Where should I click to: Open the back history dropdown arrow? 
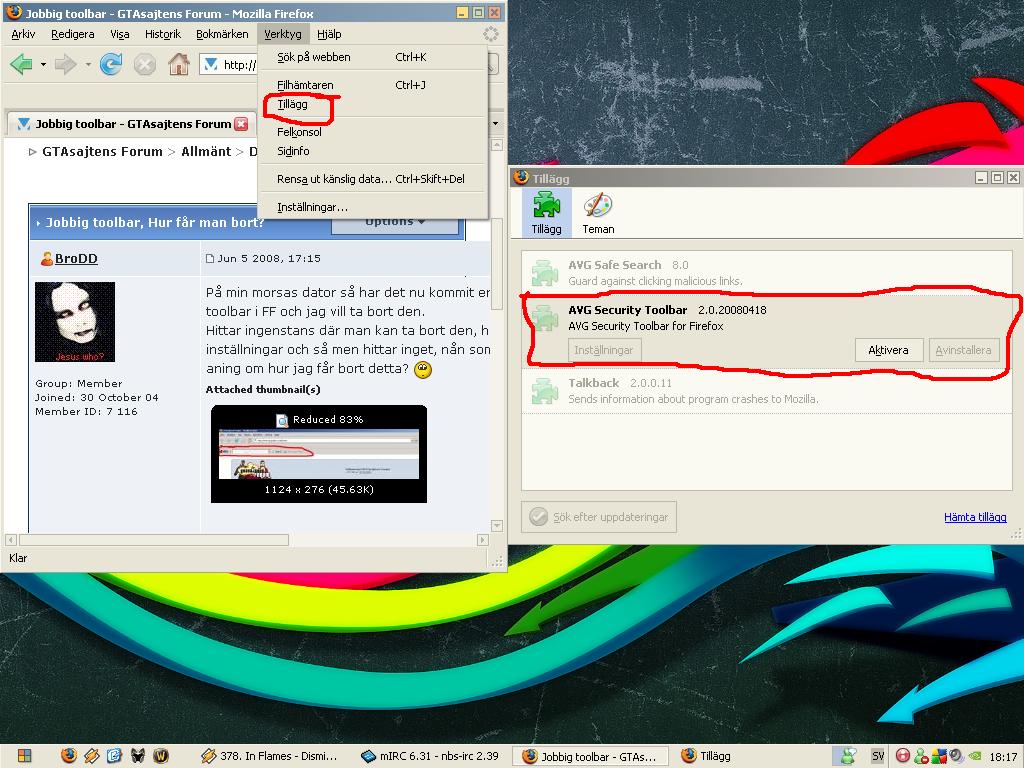(x=43, y=65)
